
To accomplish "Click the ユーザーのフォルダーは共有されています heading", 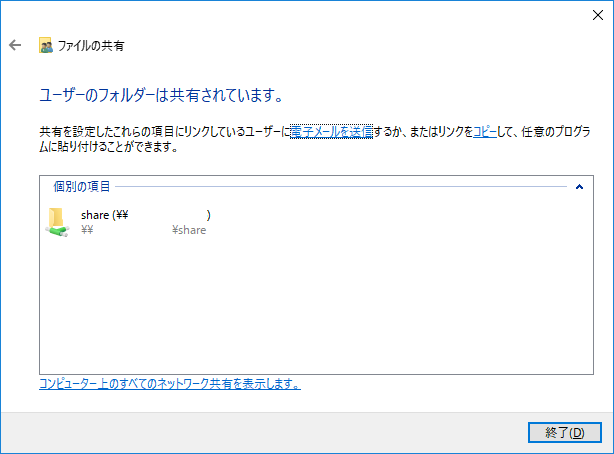I will (161, 95).
